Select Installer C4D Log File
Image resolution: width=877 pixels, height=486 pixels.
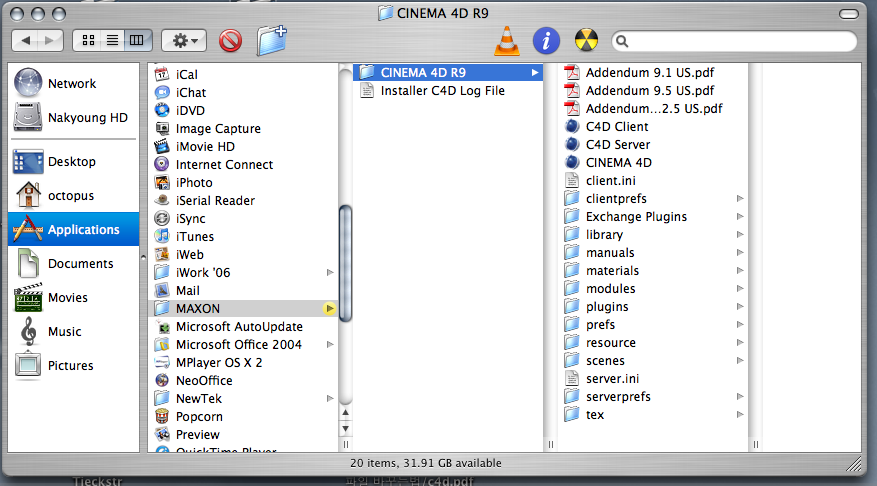448,91
